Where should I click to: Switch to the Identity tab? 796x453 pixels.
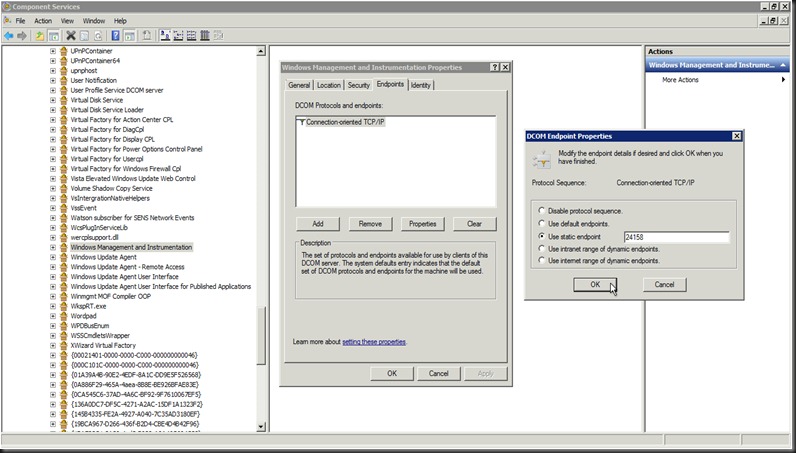pos(421,85)
